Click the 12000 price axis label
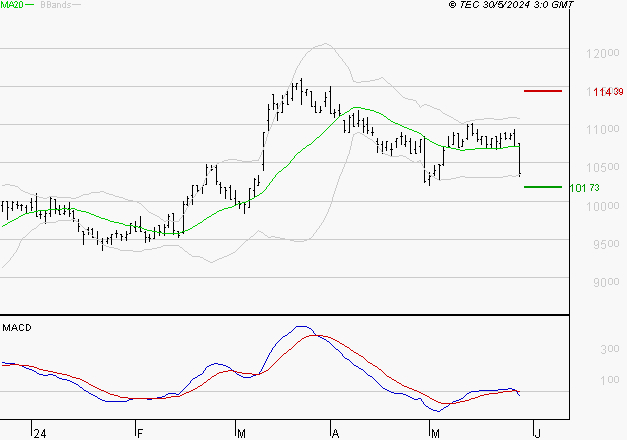Image resolution: width=627 pixels, height=440 pixels. point(603,53)
